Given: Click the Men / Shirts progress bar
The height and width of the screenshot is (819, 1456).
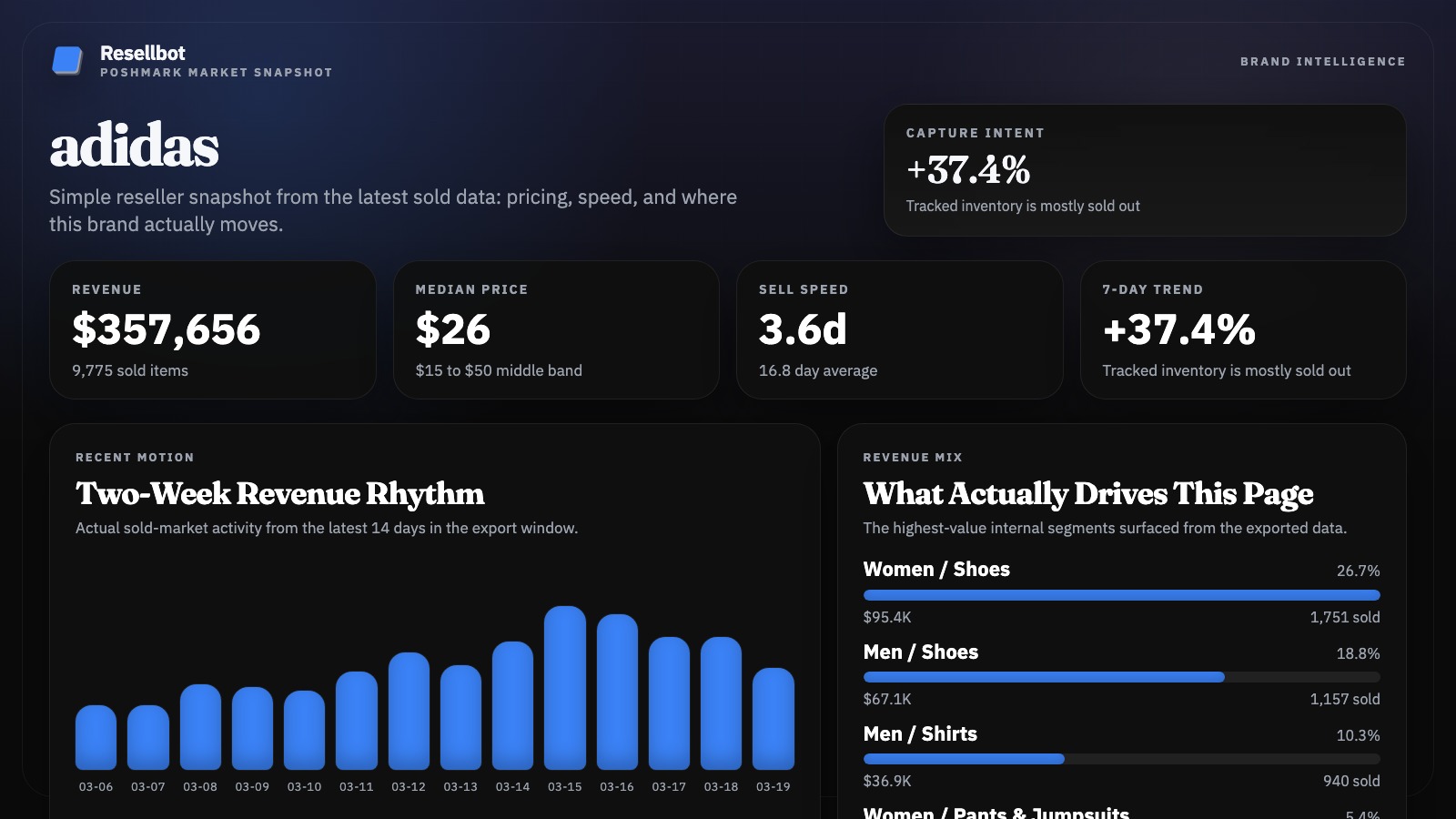Looking at the screenshot, I should pos(964,759).
